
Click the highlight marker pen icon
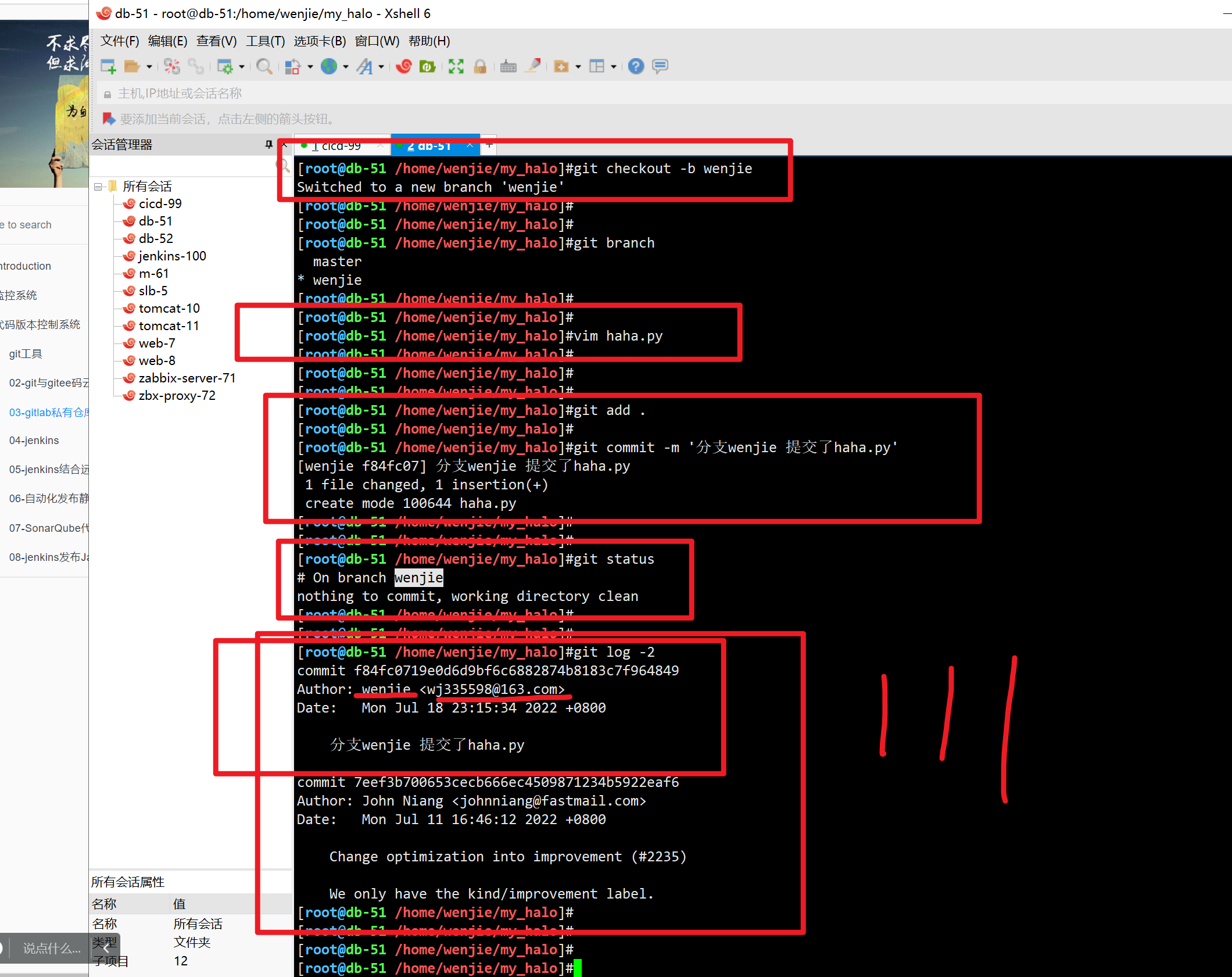[533, 66]
